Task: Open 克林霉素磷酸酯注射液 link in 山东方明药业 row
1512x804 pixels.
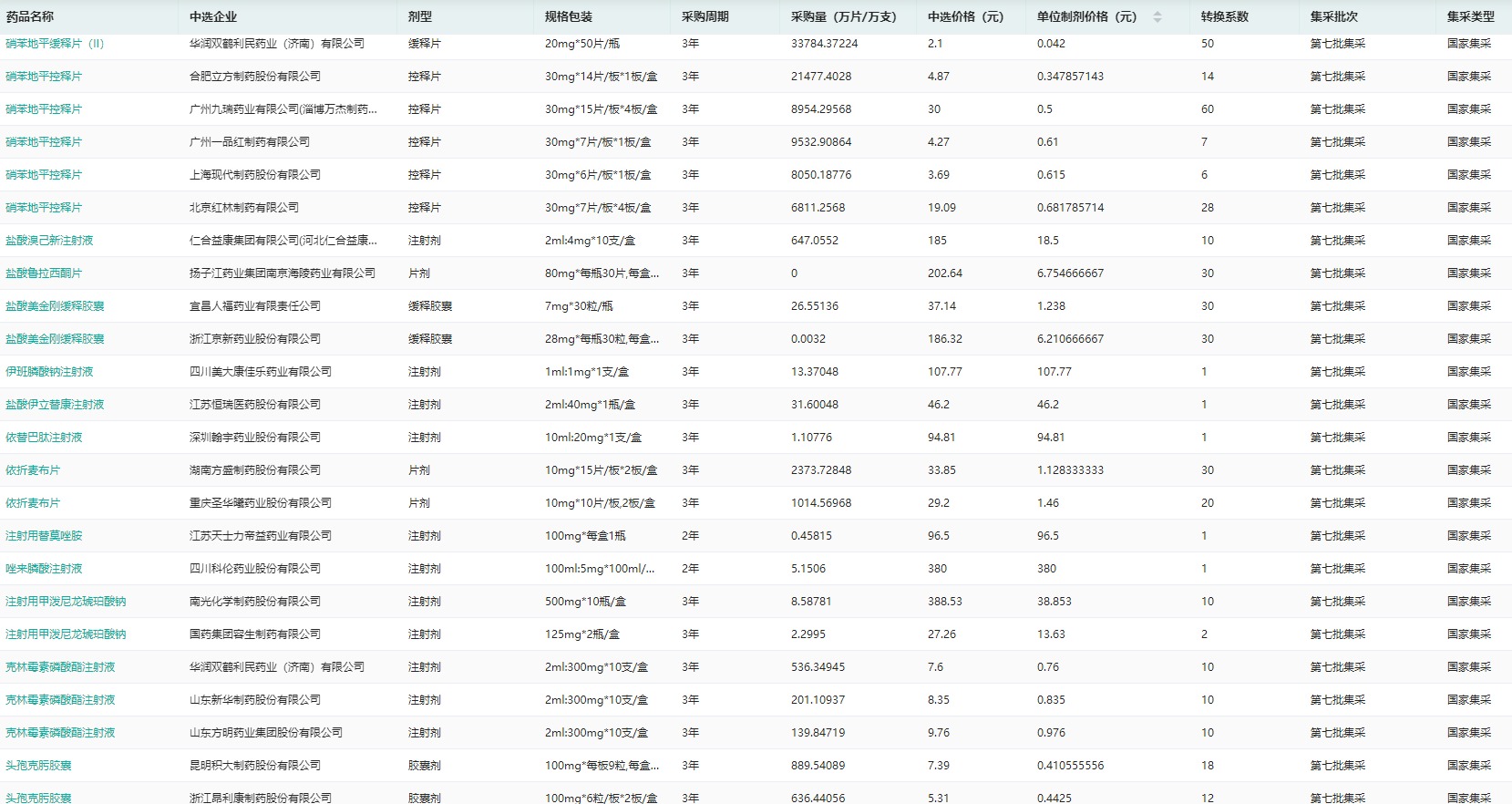Action: click(60, 733)
